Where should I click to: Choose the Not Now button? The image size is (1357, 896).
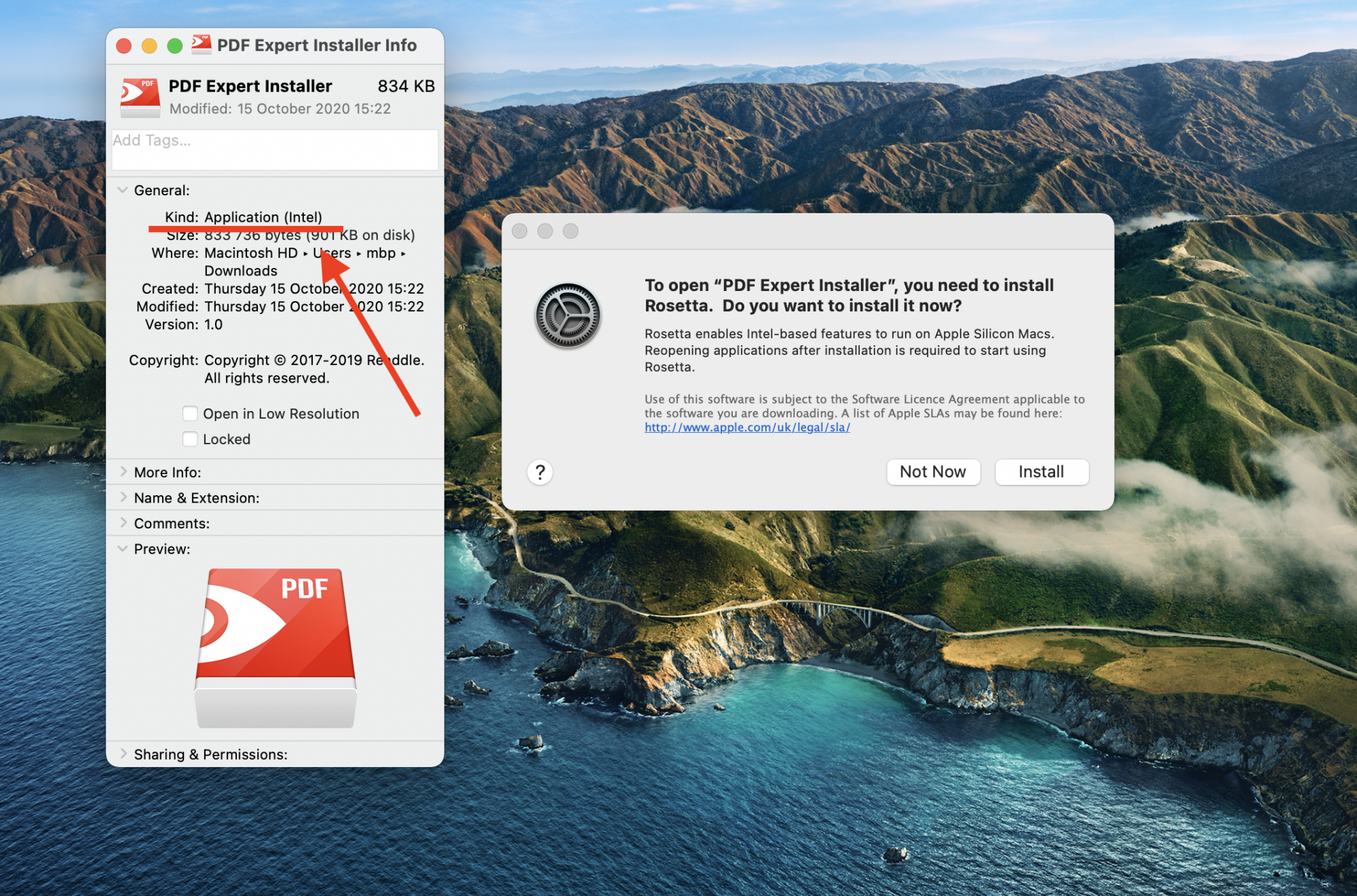[933, 472]
